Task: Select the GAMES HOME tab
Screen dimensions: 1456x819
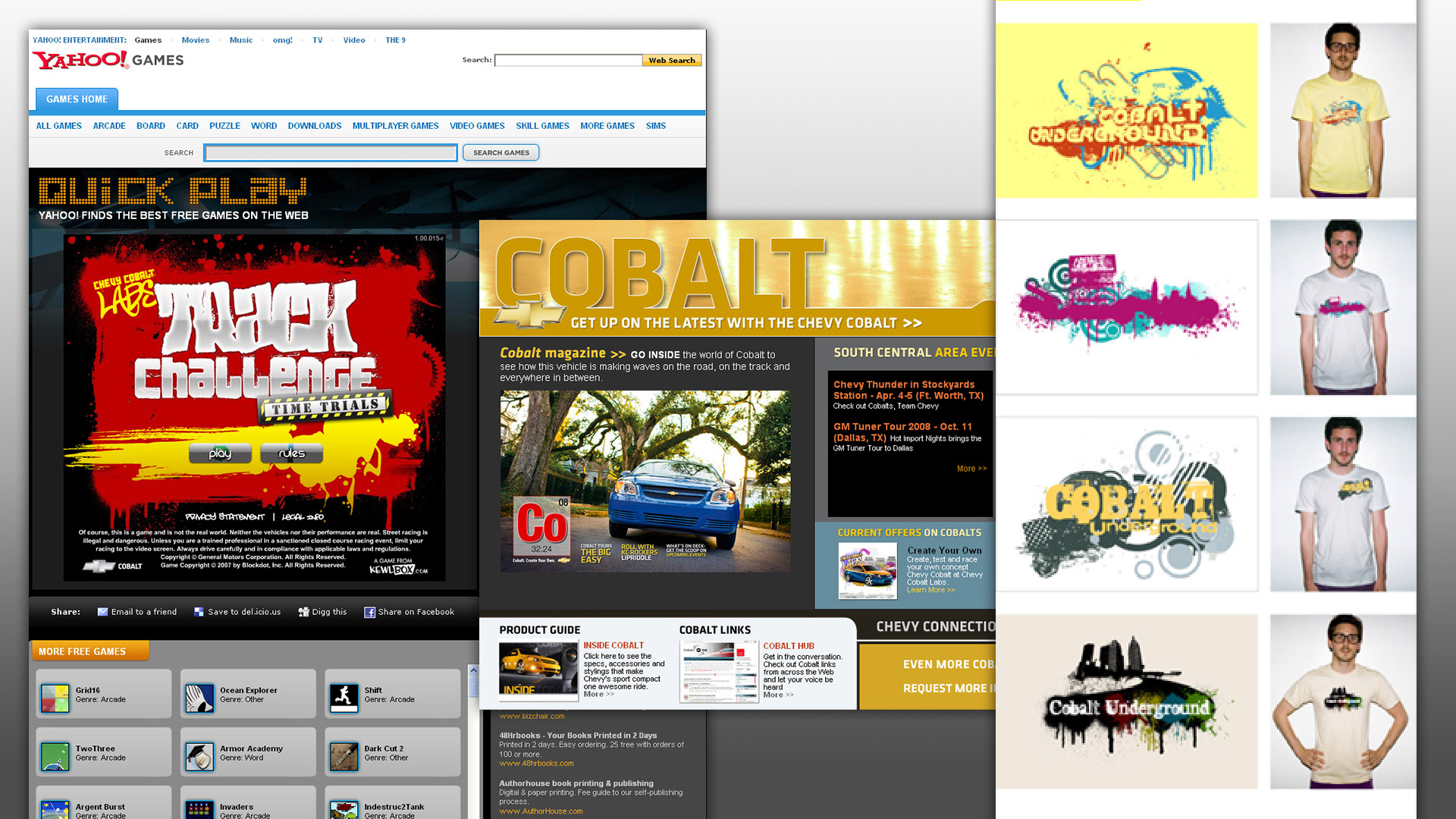Action: pyautogui.click(x=77, y=99)
